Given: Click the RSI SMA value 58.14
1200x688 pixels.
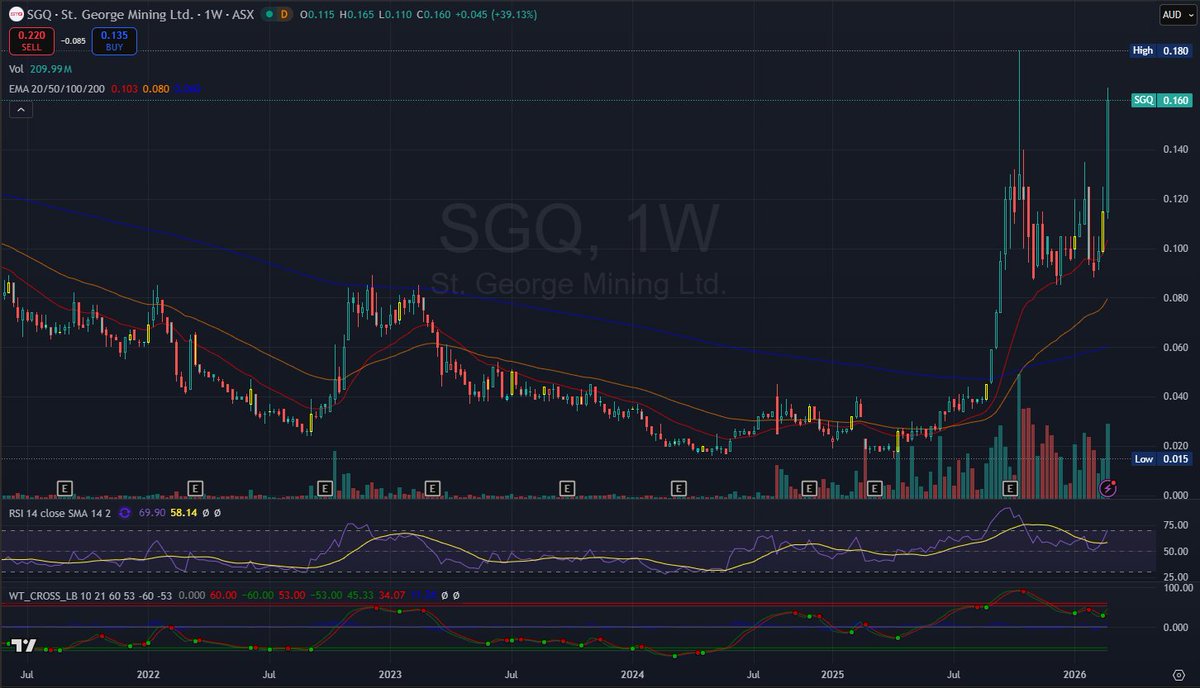Looking at the screenshot, I should [x=184, y=512].
